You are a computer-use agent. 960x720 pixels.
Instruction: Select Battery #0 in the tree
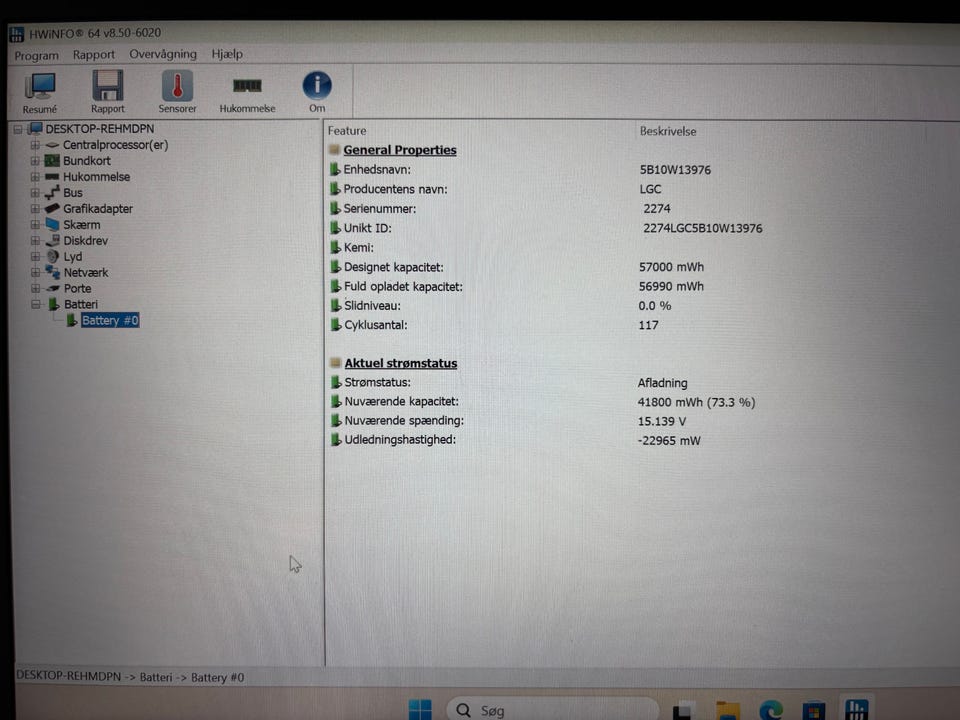pyautogui.click(x=110, y=320)
